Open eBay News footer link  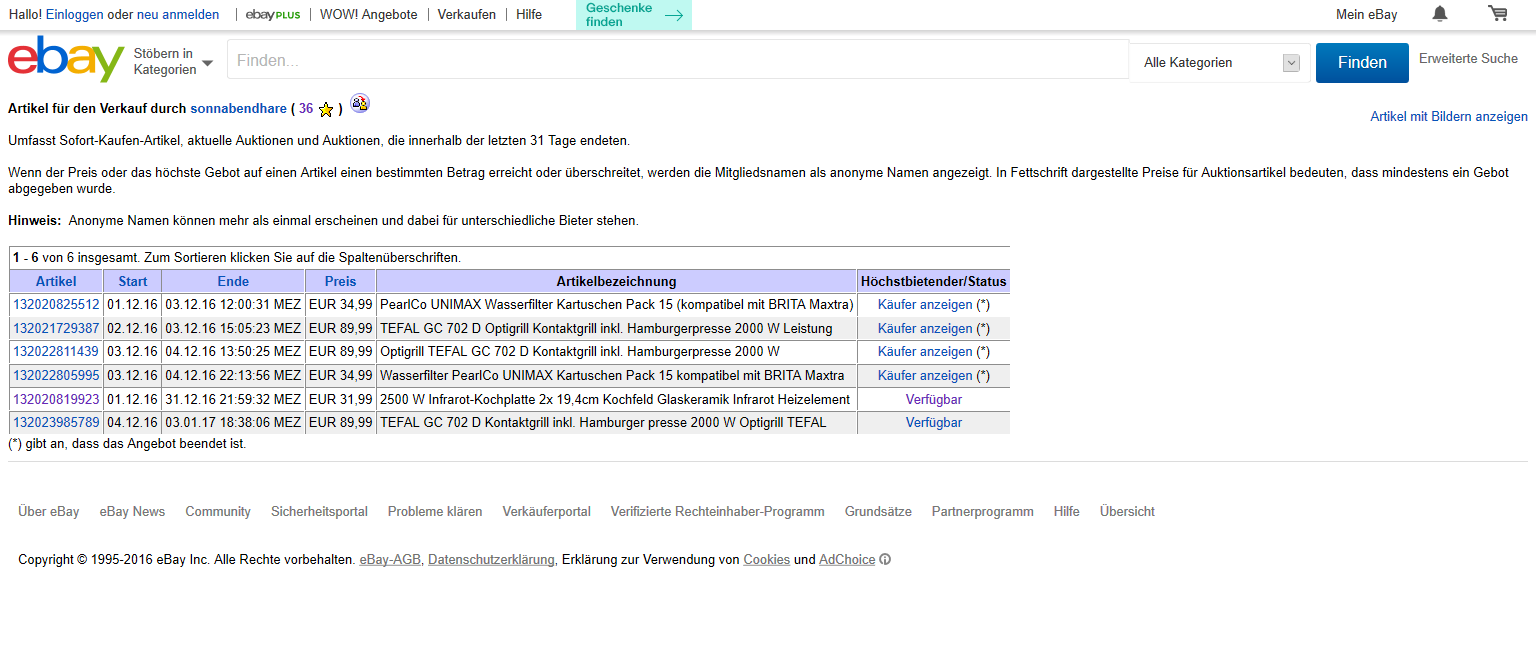coord(132,511)
